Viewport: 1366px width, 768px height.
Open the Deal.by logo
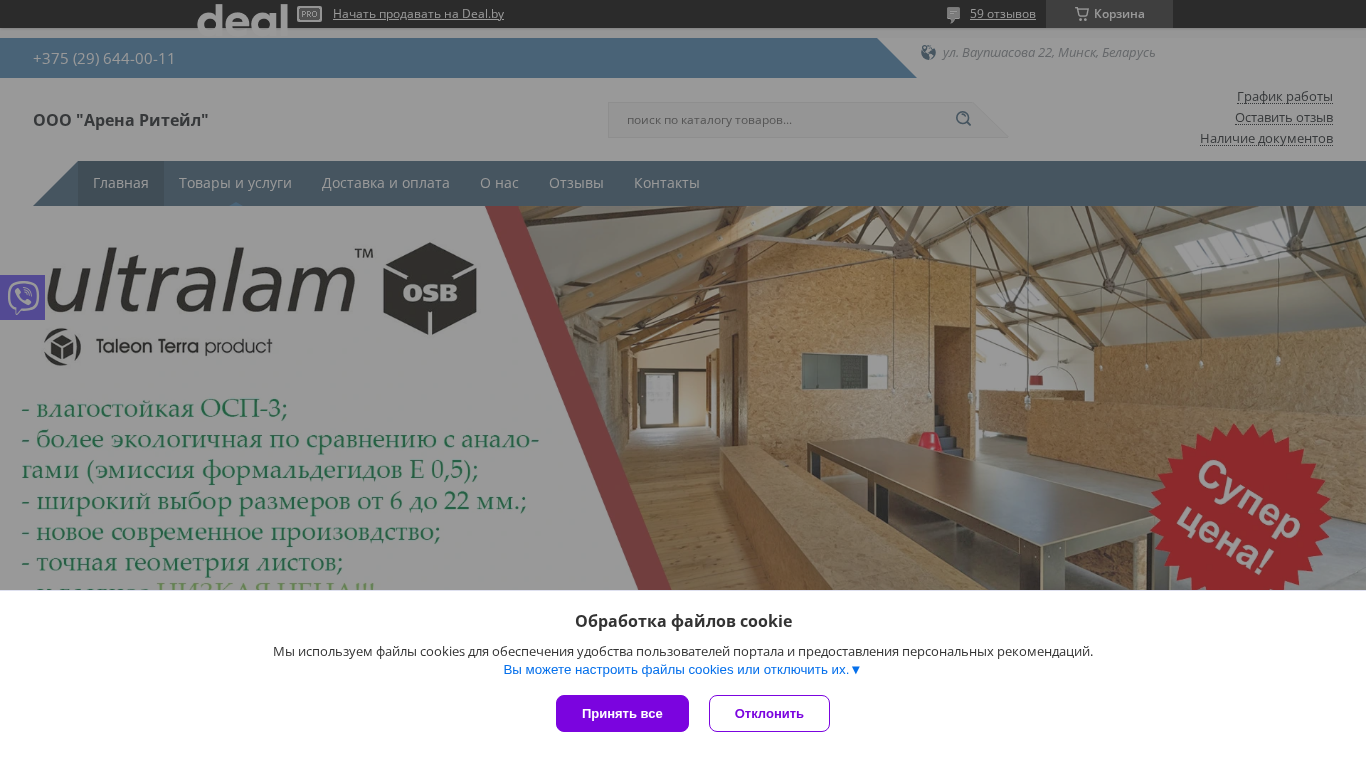coord(242,15)
